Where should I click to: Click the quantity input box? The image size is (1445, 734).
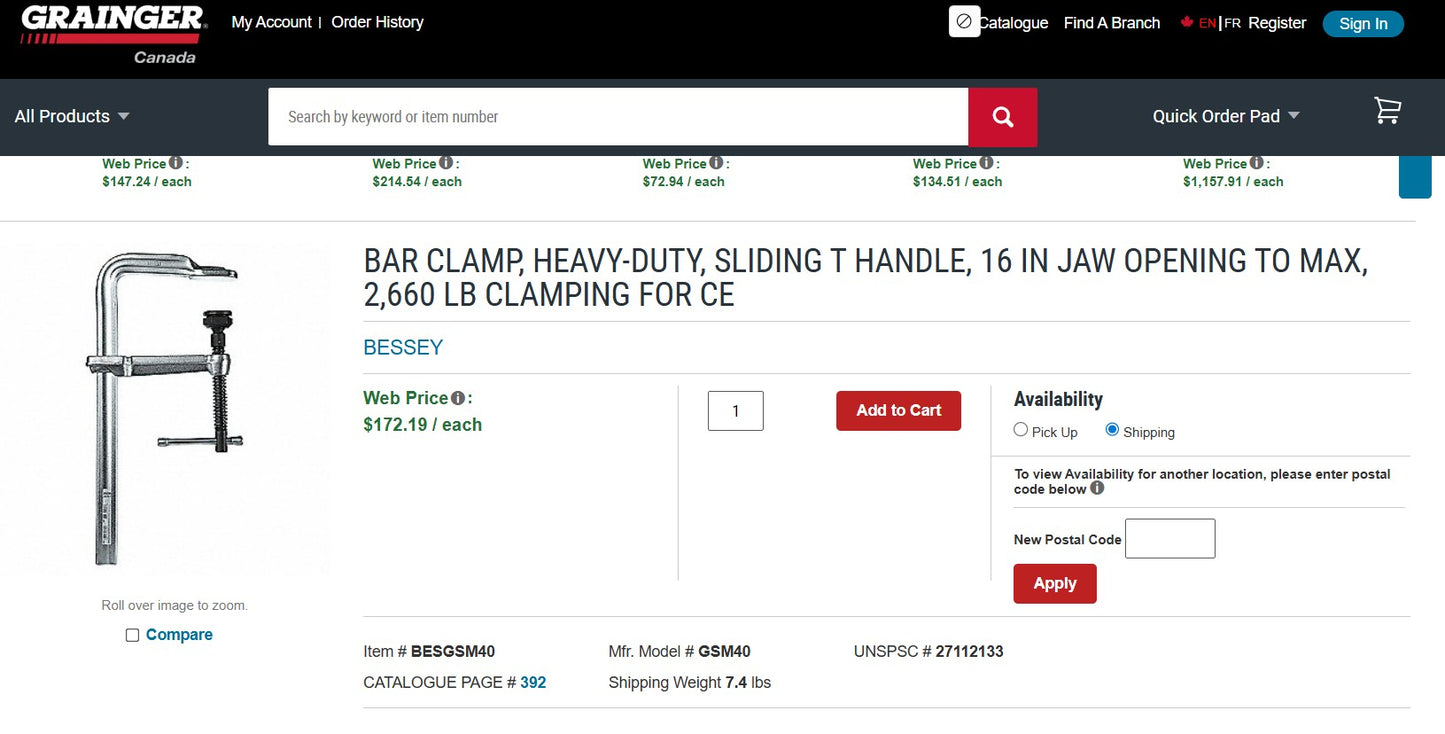[735, 410]
